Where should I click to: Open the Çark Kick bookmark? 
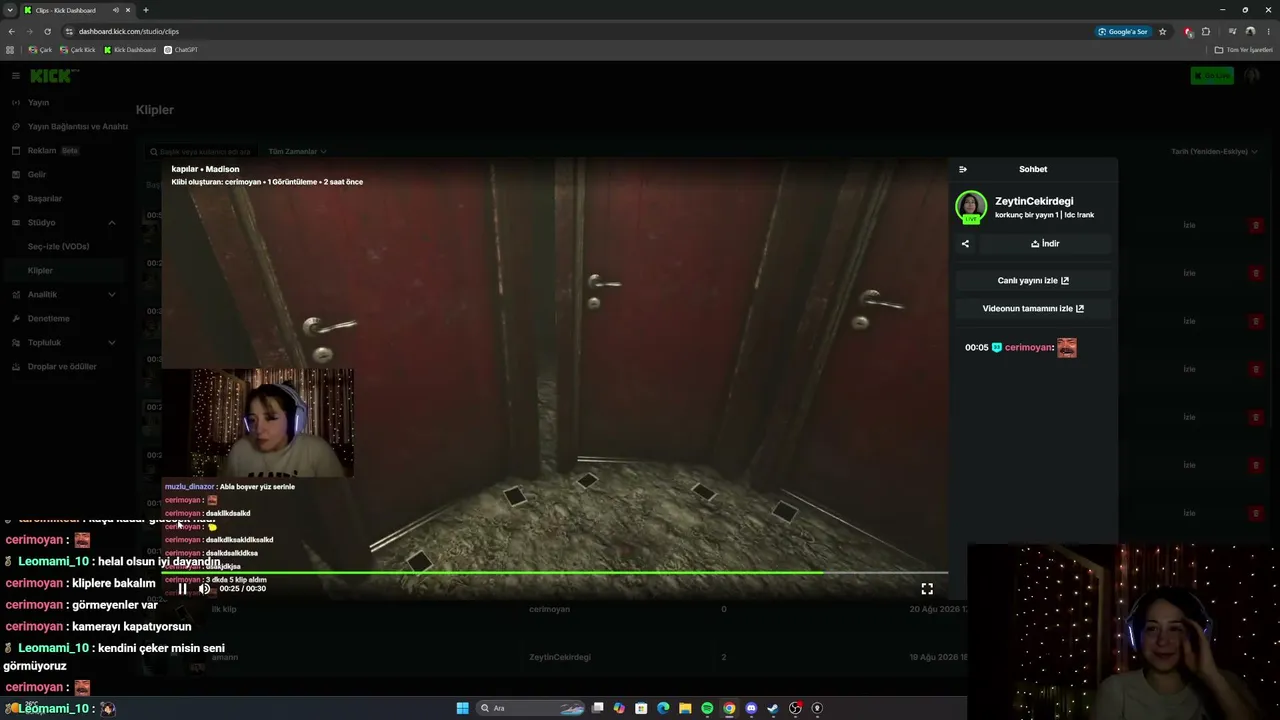[x=78, y=50]
